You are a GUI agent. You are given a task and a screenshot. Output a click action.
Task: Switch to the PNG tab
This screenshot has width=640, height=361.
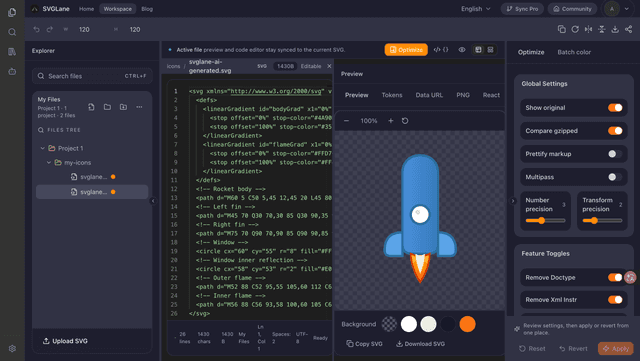coord(463,95)
